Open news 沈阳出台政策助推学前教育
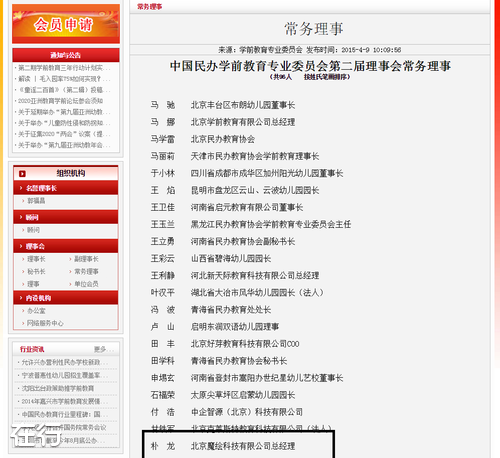The width and height of the screenshot is (500, 458). click(x=58, y=388)
